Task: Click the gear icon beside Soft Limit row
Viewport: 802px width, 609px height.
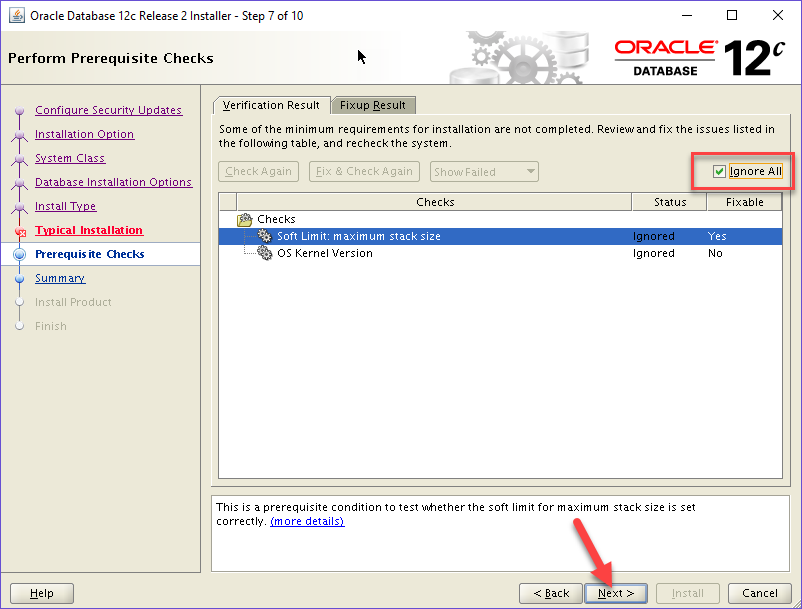Action: click(264, 236)
